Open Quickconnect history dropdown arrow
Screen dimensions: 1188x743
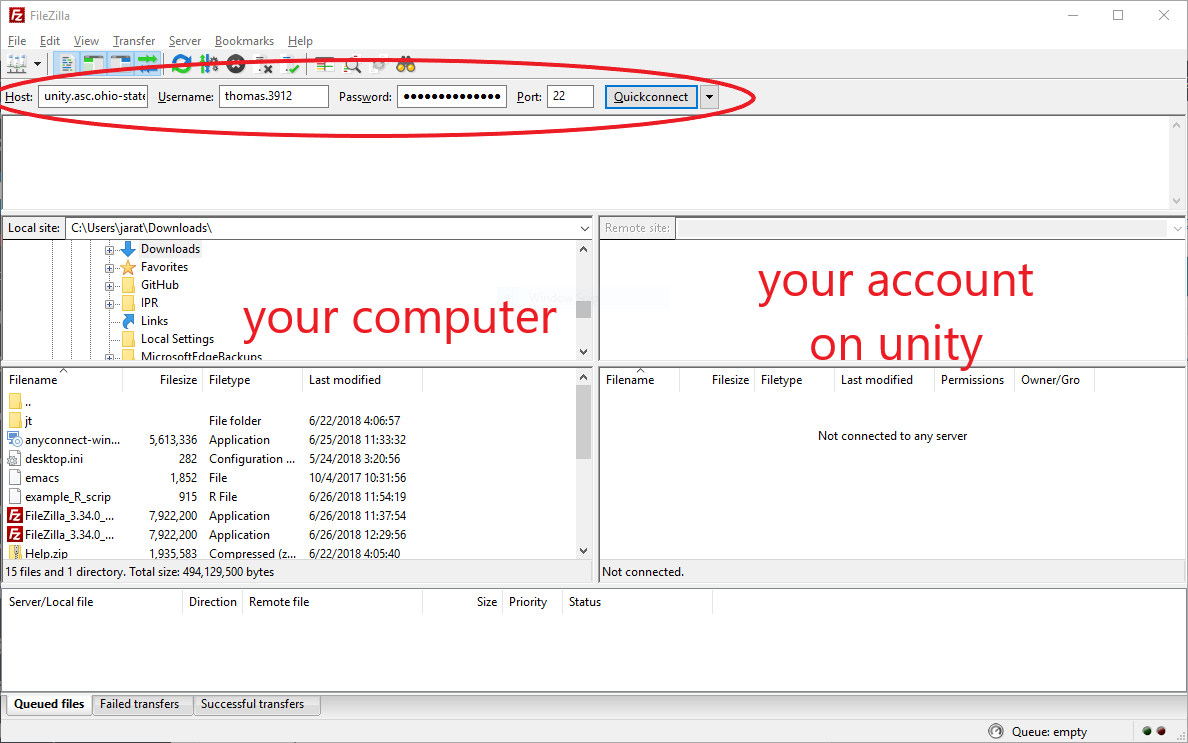pyautogui.click(x=709, y=97)
